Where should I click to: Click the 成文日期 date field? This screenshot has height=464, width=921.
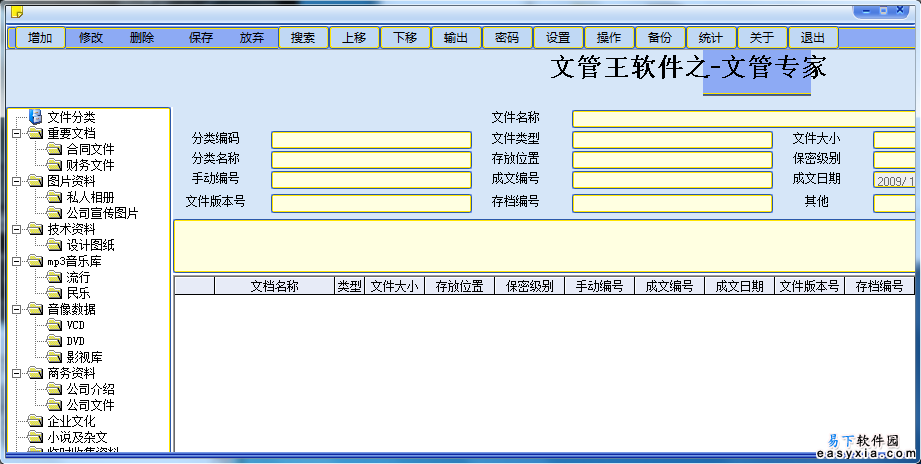pyautogui.click(x=896, y=180)
